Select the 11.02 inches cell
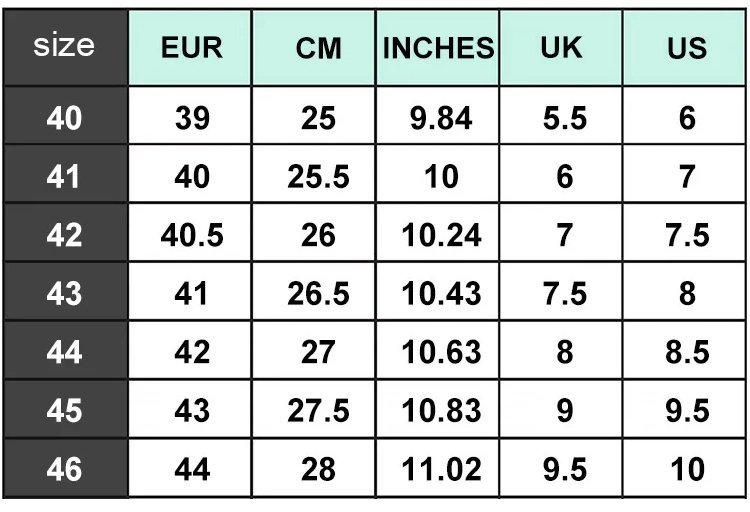The image size is (750, 512). tap(441, 469)
